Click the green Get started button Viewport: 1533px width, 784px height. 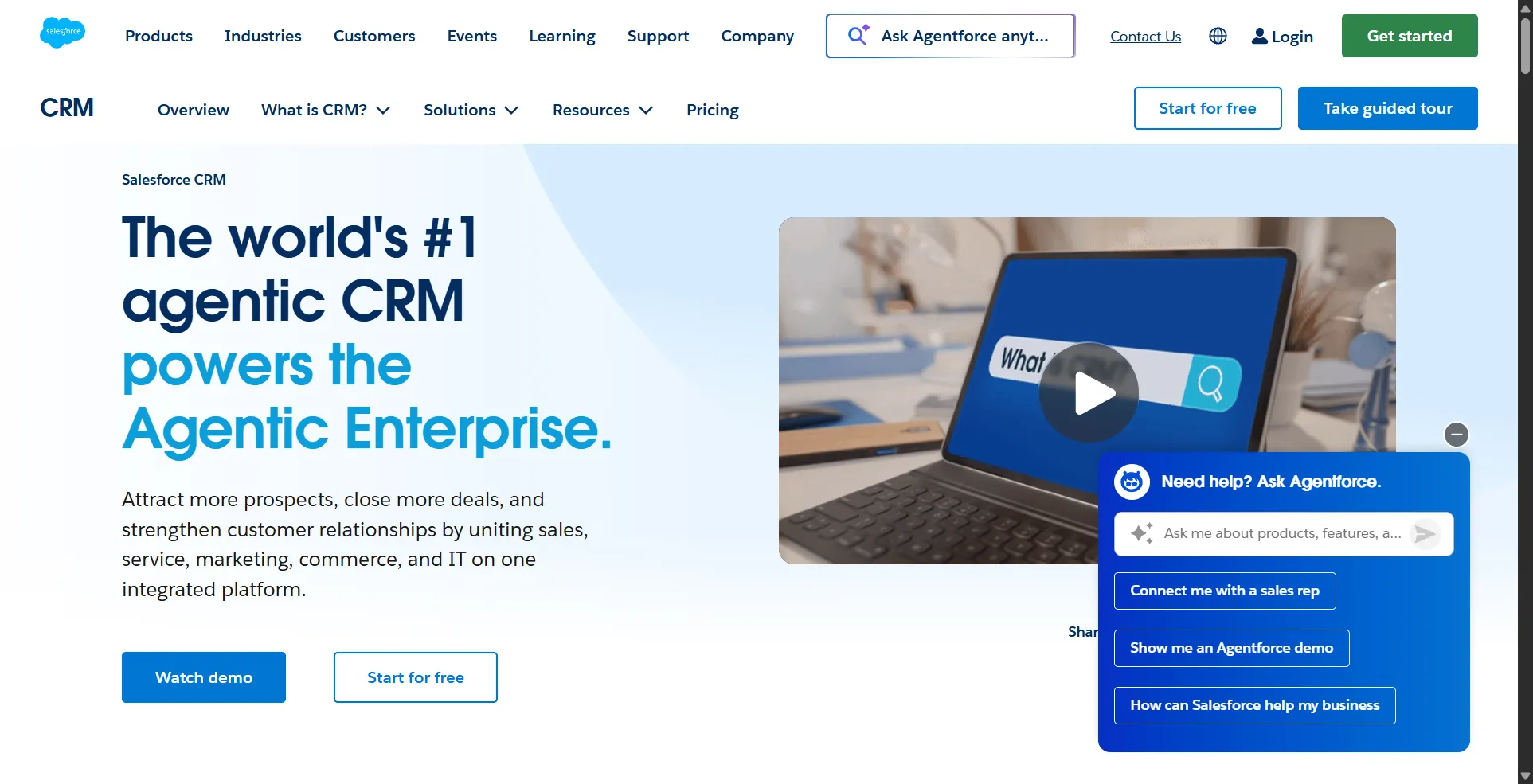1410,36
